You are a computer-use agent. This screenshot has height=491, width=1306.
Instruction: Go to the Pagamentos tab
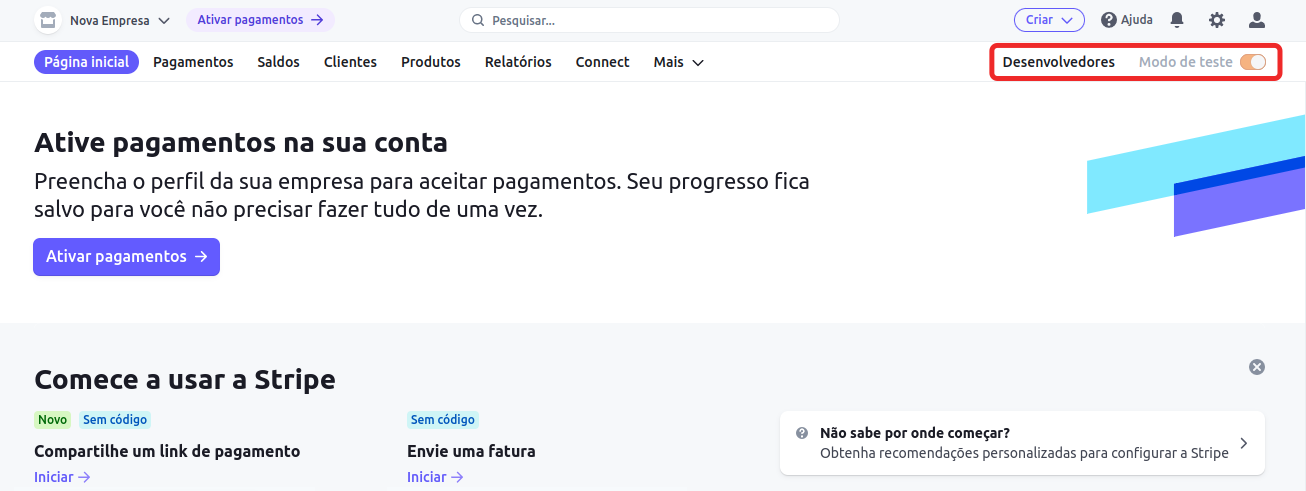tap(193, 62)
